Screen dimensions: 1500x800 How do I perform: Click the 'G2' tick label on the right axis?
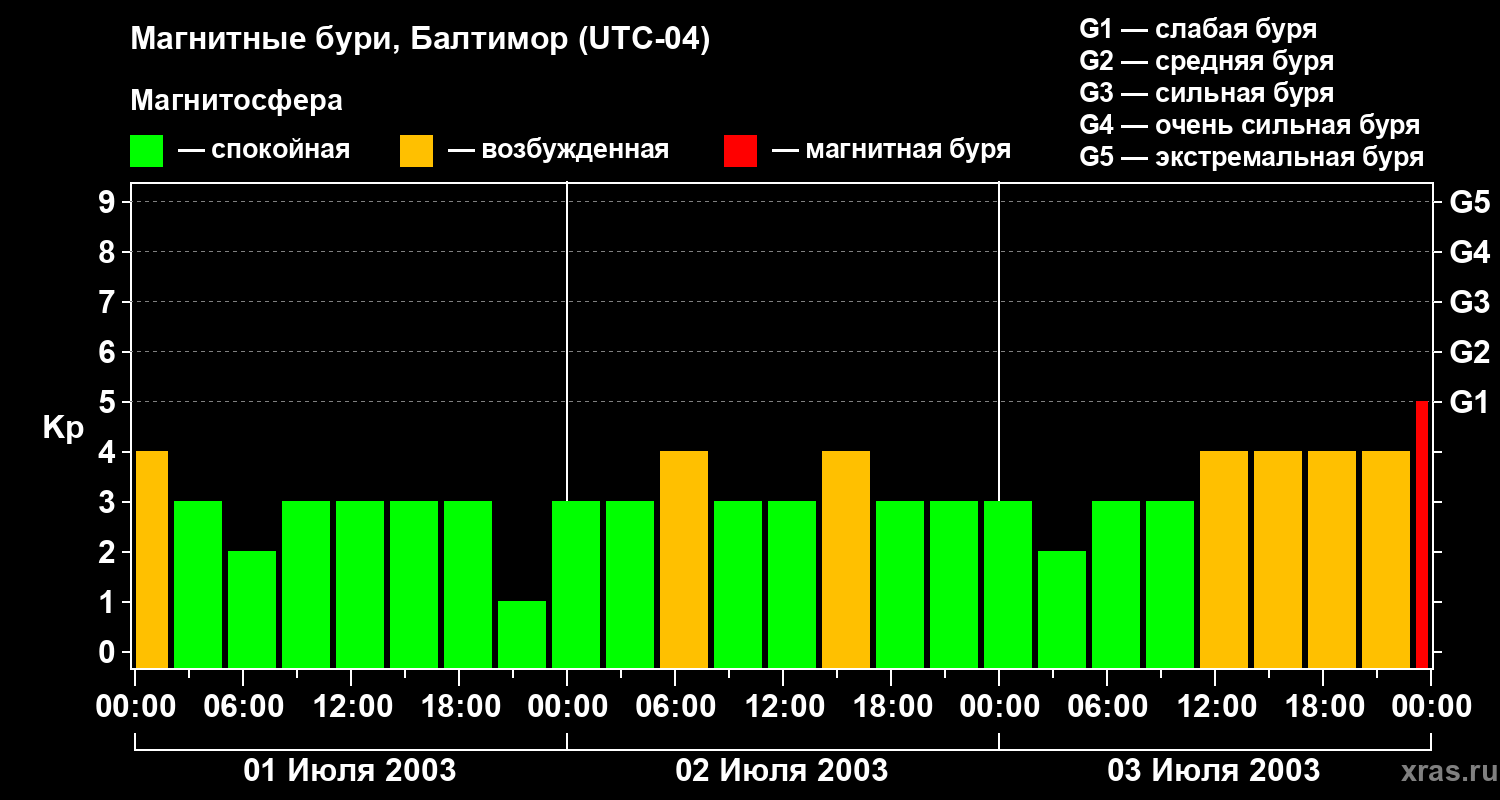click(x=1470, y=352)
